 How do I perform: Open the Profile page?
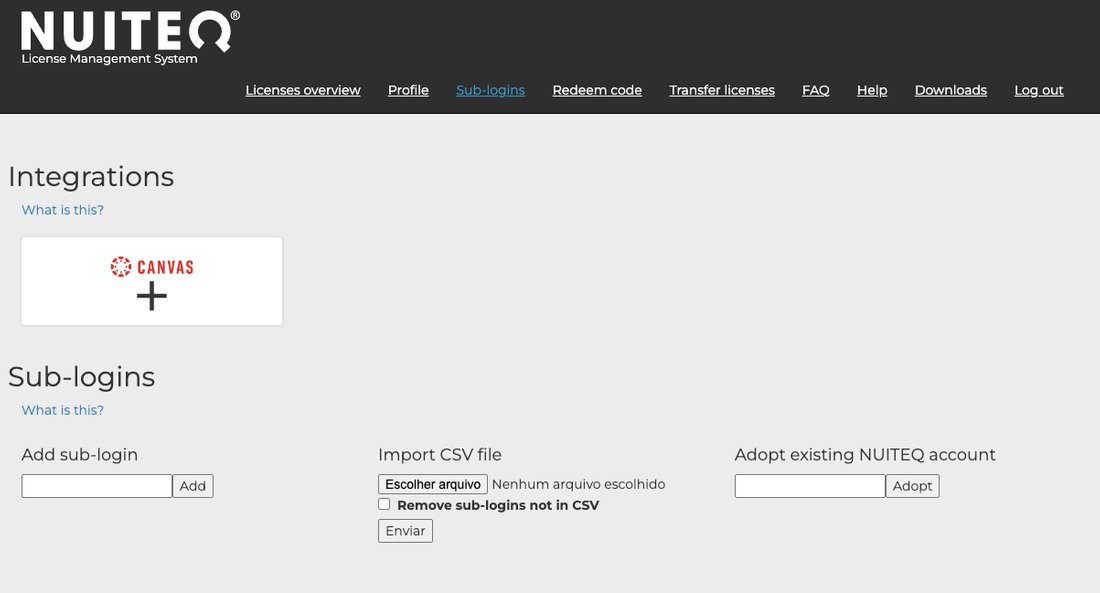pos(408,90)
